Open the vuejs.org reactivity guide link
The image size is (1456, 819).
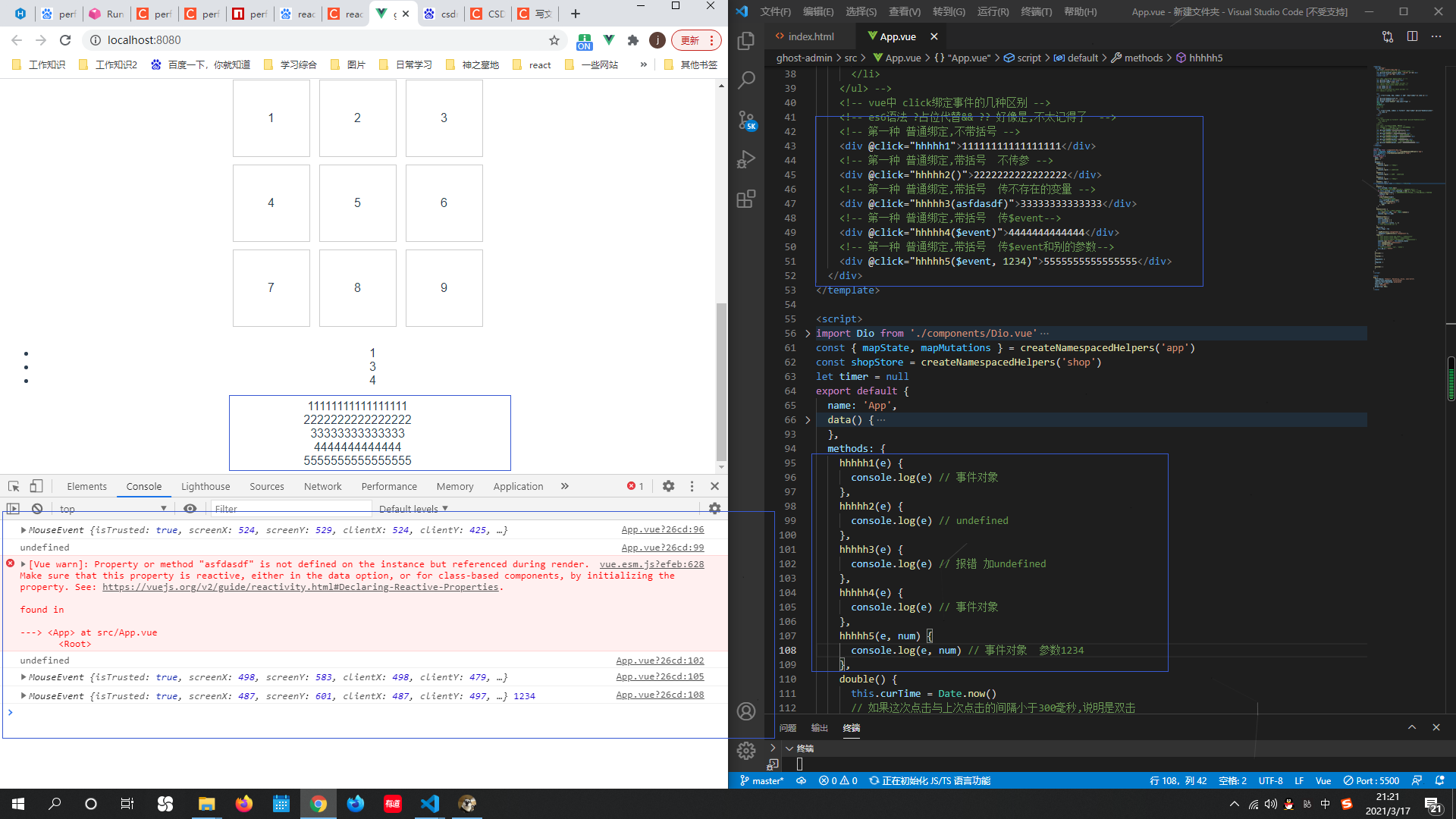point(300,587)
